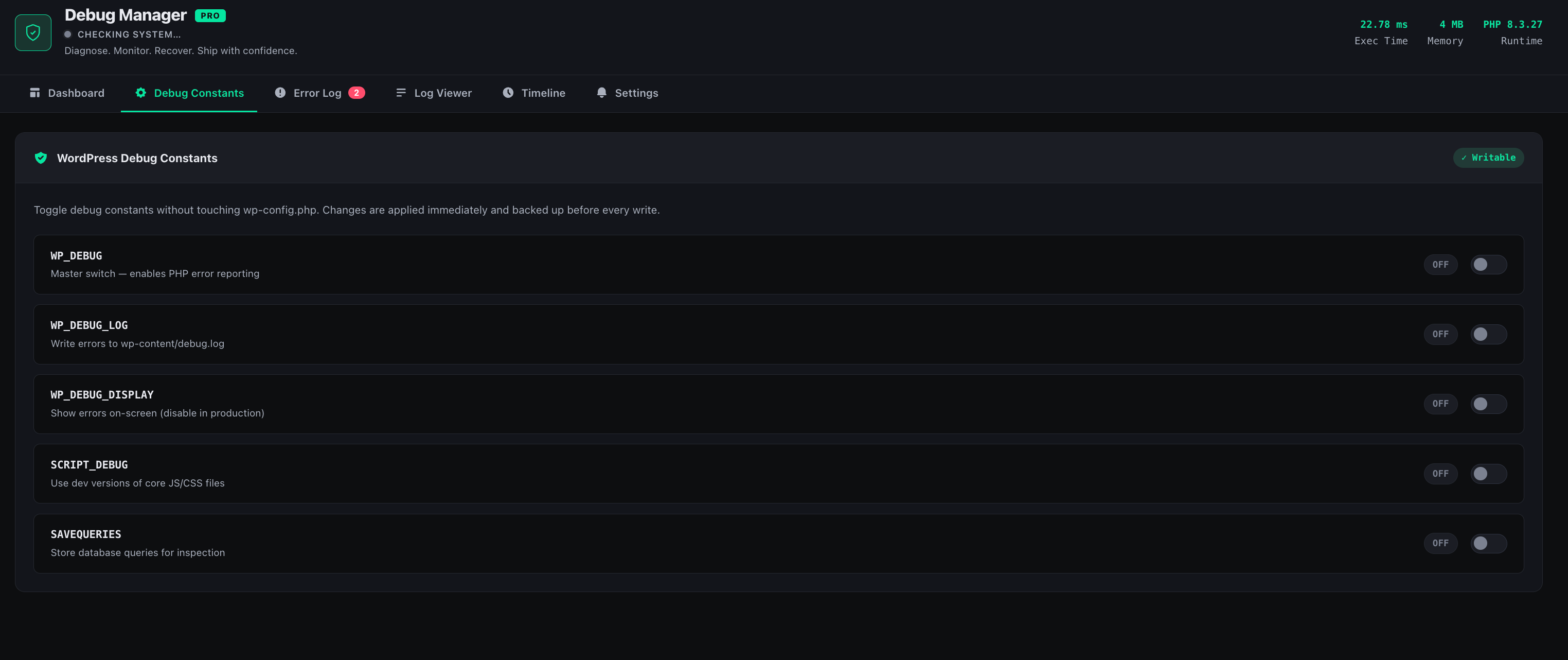Image resolution: width=1568 pixels, height=660 pixels.
Task: Click the PRO badge next to Debug Manager
Action: coord(210,16)
